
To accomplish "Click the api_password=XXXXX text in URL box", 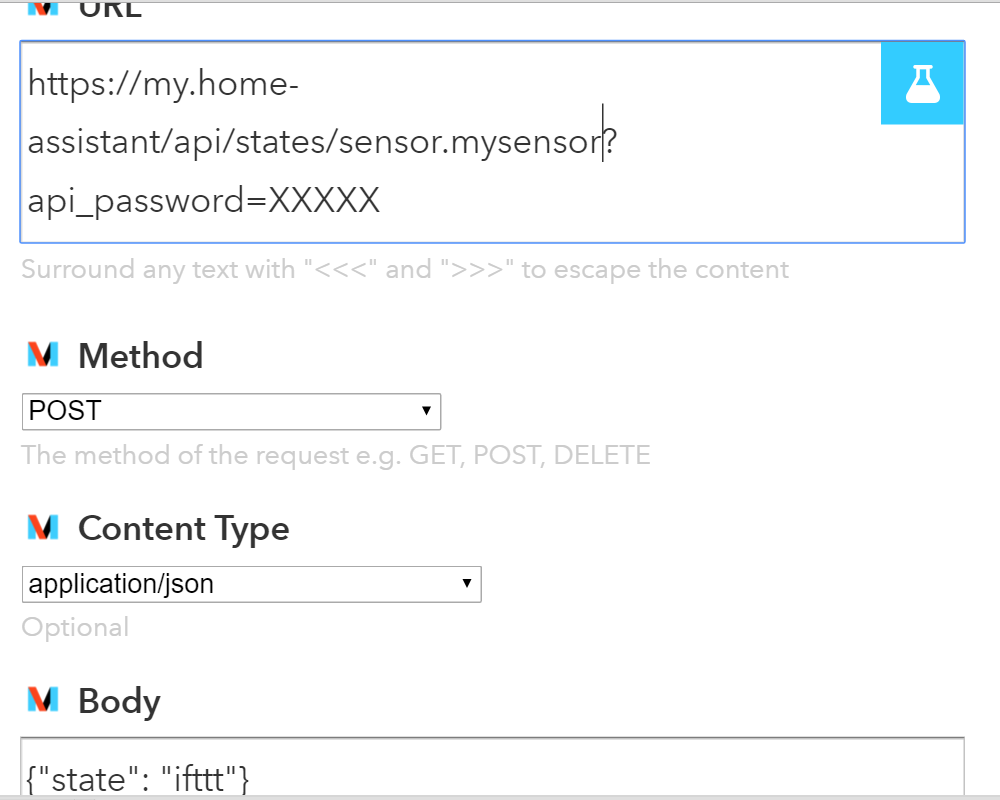I will pos(204,201).
